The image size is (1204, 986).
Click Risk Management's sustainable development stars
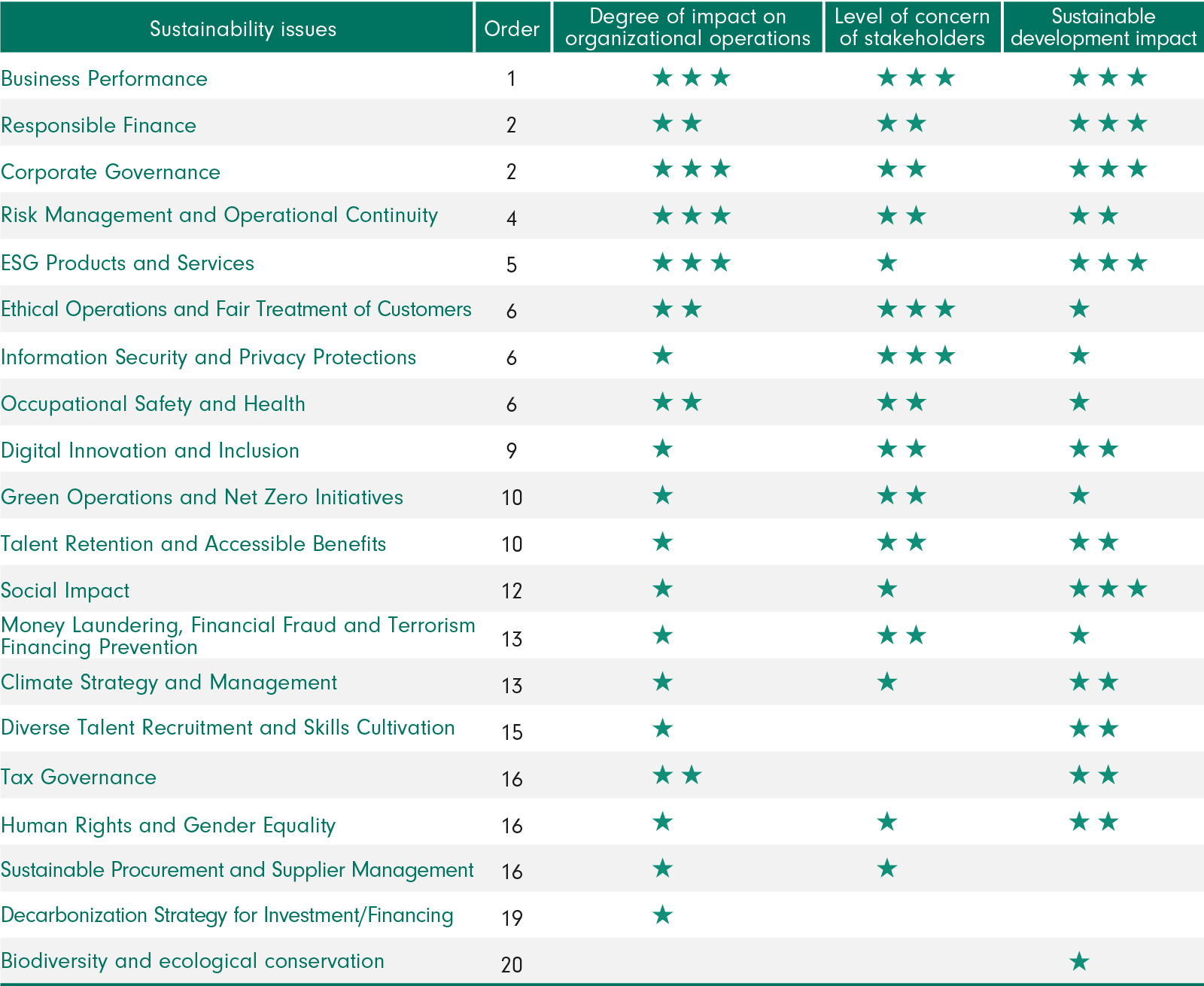(1094, 216)
